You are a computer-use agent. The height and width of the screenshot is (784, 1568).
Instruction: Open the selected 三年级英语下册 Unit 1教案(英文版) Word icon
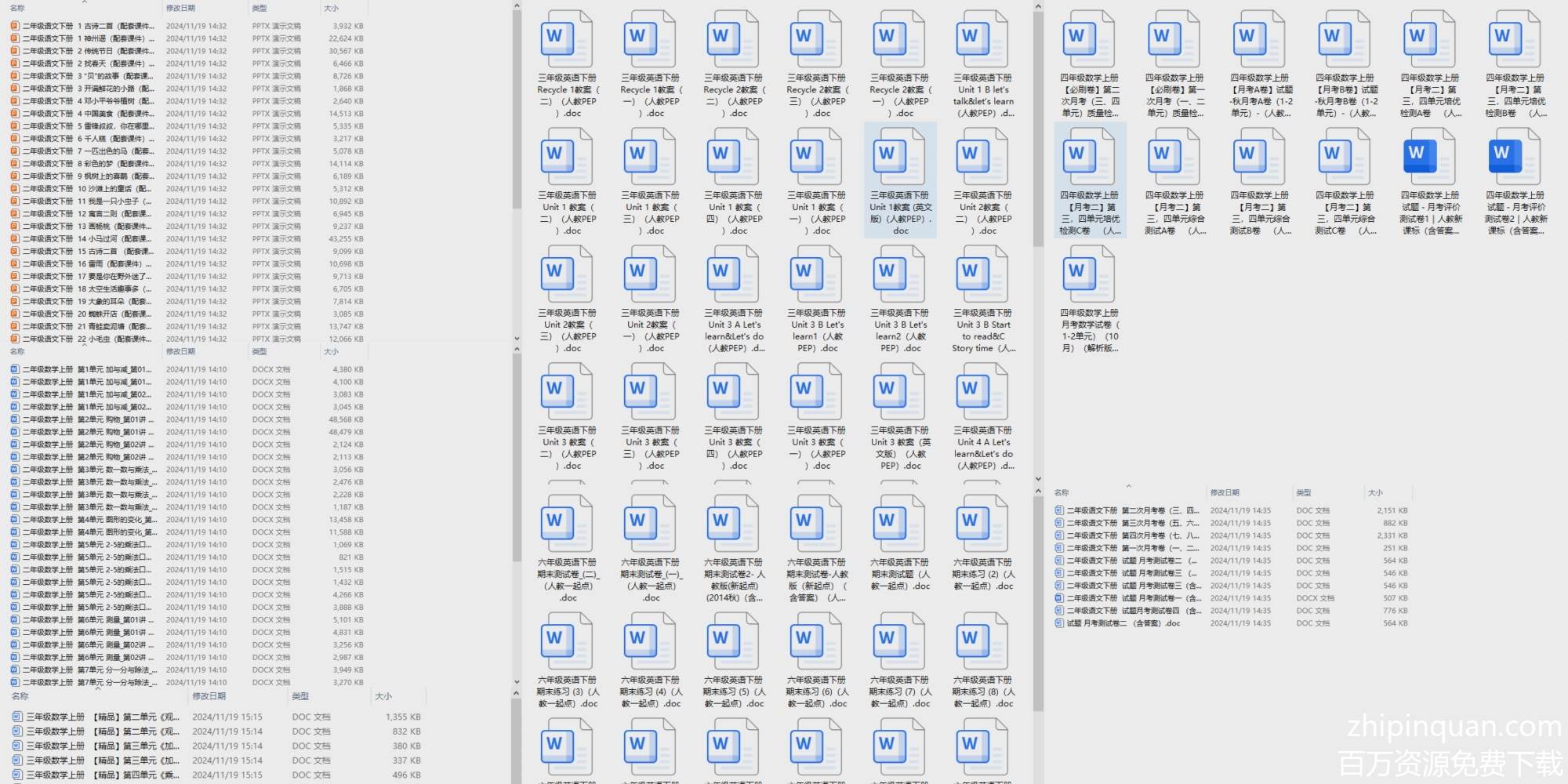click(900, 157)
